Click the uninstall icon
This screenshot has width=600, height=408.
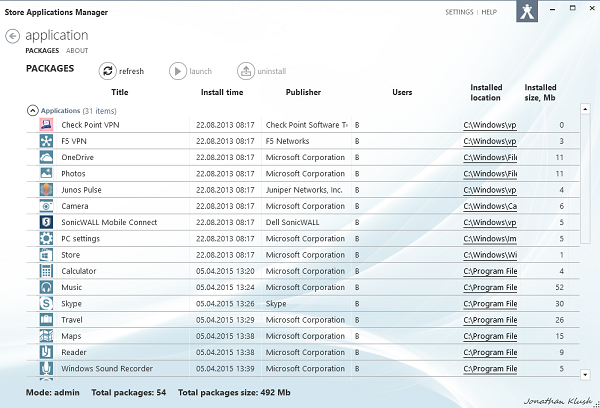246,71
